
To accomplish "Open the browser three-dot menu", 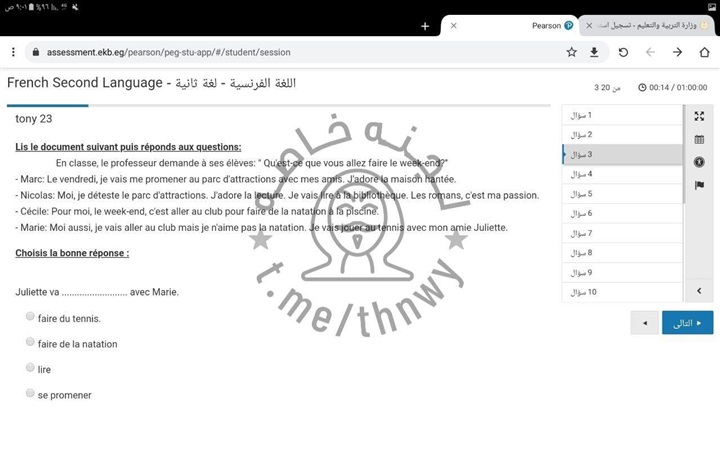I will point(13,52).
